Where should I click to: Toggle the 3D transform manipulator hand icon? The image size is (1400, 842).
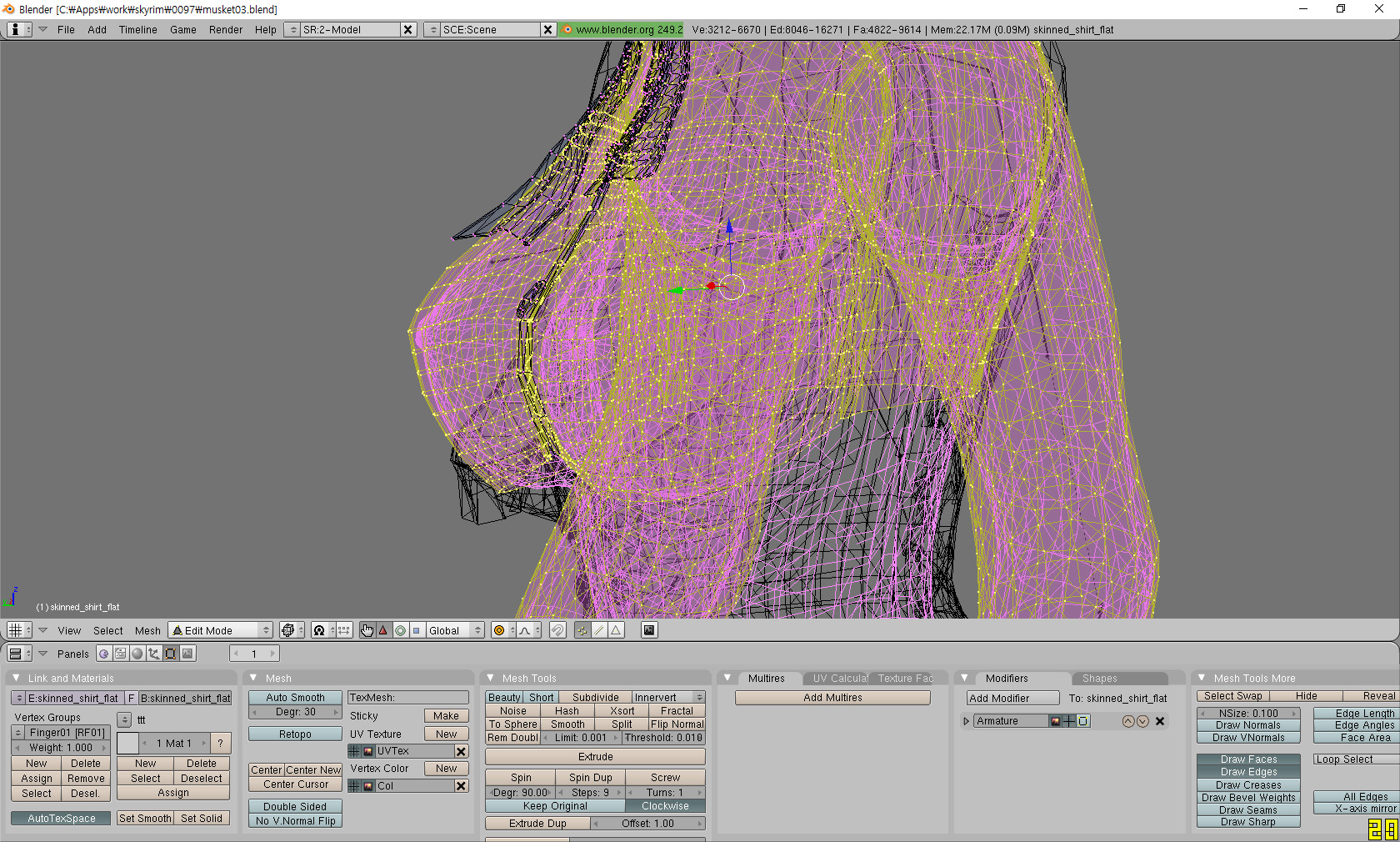pos(367,630)
